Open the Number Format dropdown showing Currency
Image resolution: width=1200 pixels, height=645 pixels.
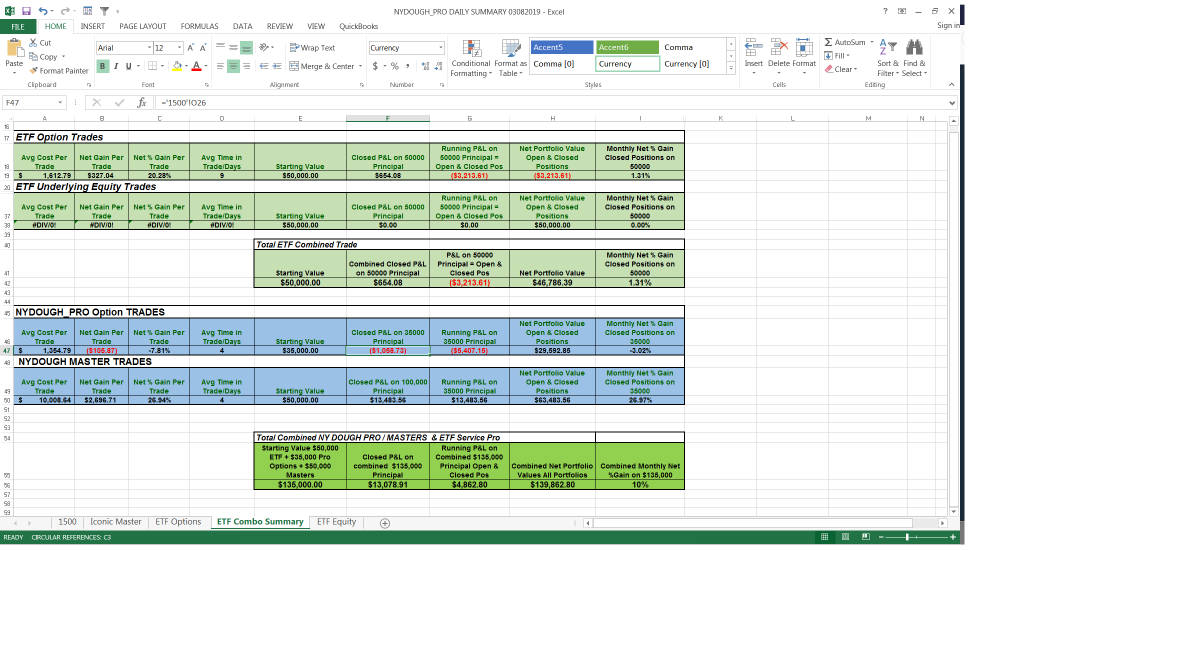point(405,47)
